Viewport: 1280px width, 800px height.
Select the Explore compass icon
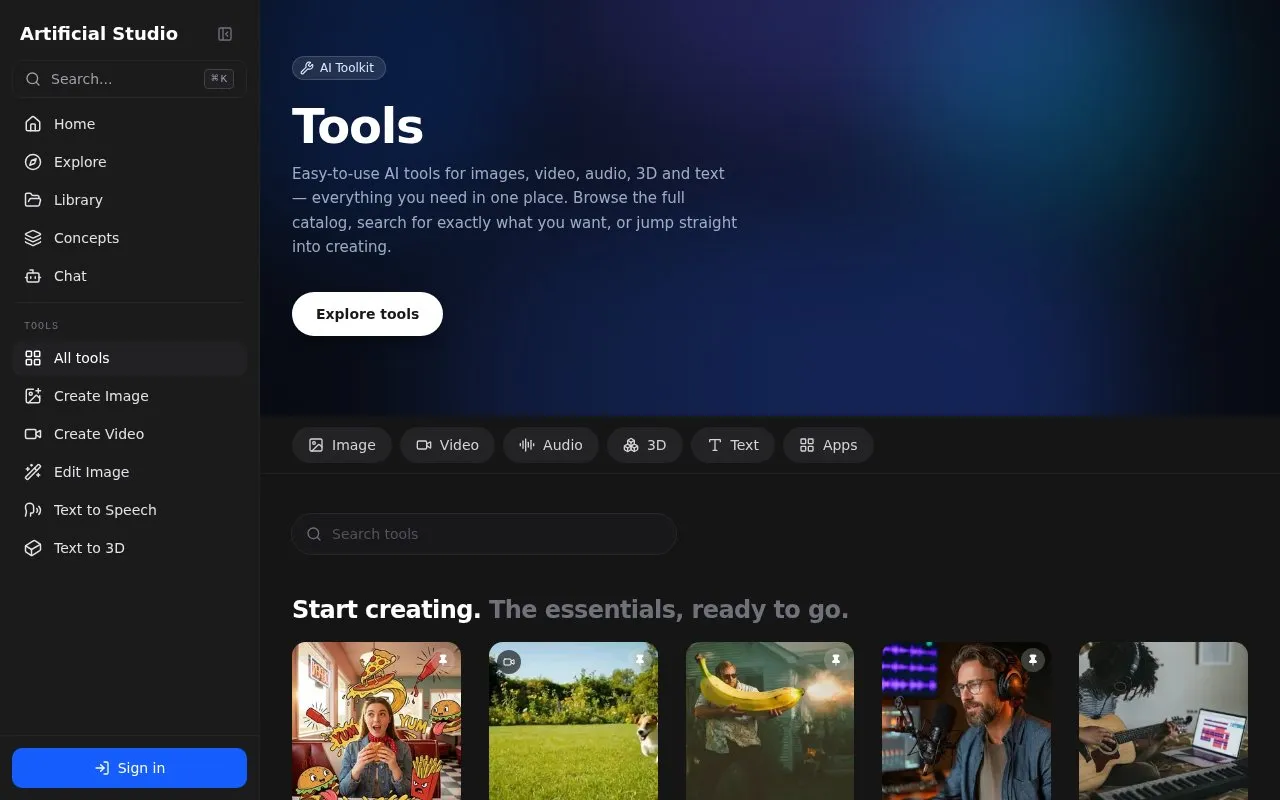(33, 162)
